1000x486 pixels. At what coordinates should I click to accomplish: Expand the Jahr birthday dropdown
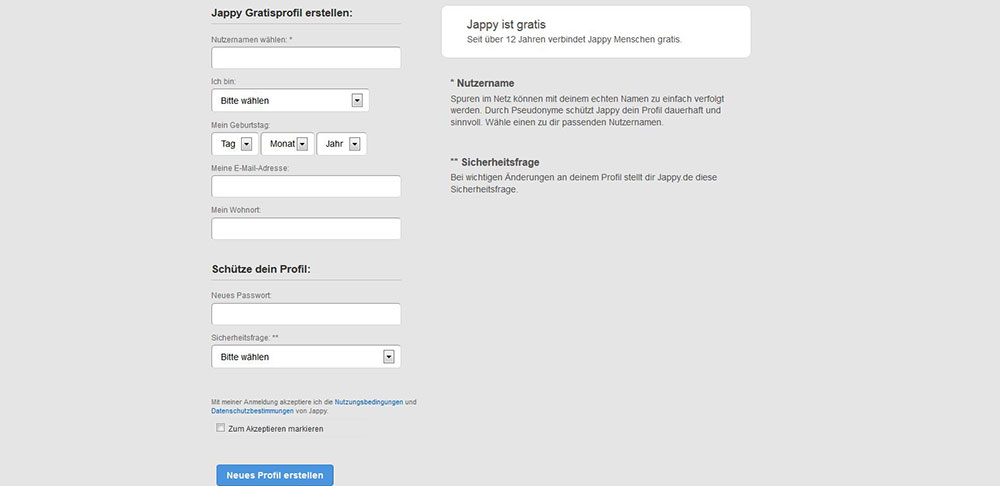pyautogui.click(x=341, y=144)
